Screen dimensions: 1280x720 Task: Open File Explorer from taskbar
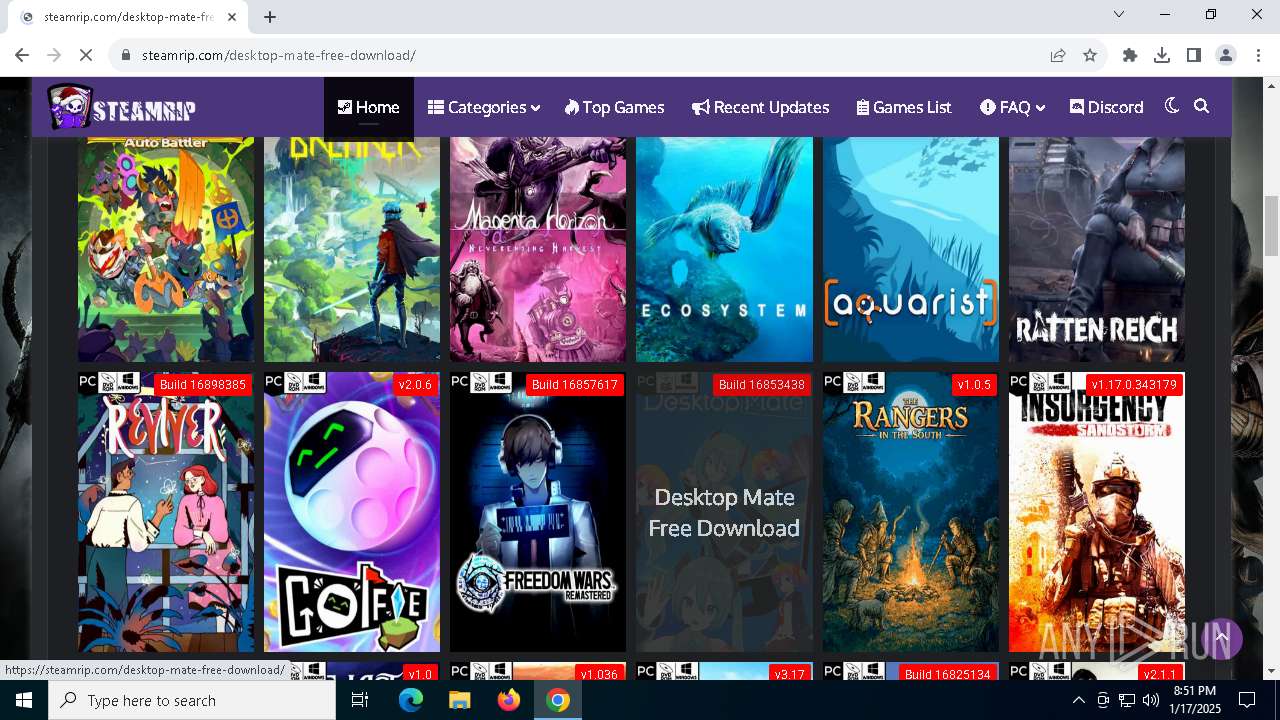459,700
